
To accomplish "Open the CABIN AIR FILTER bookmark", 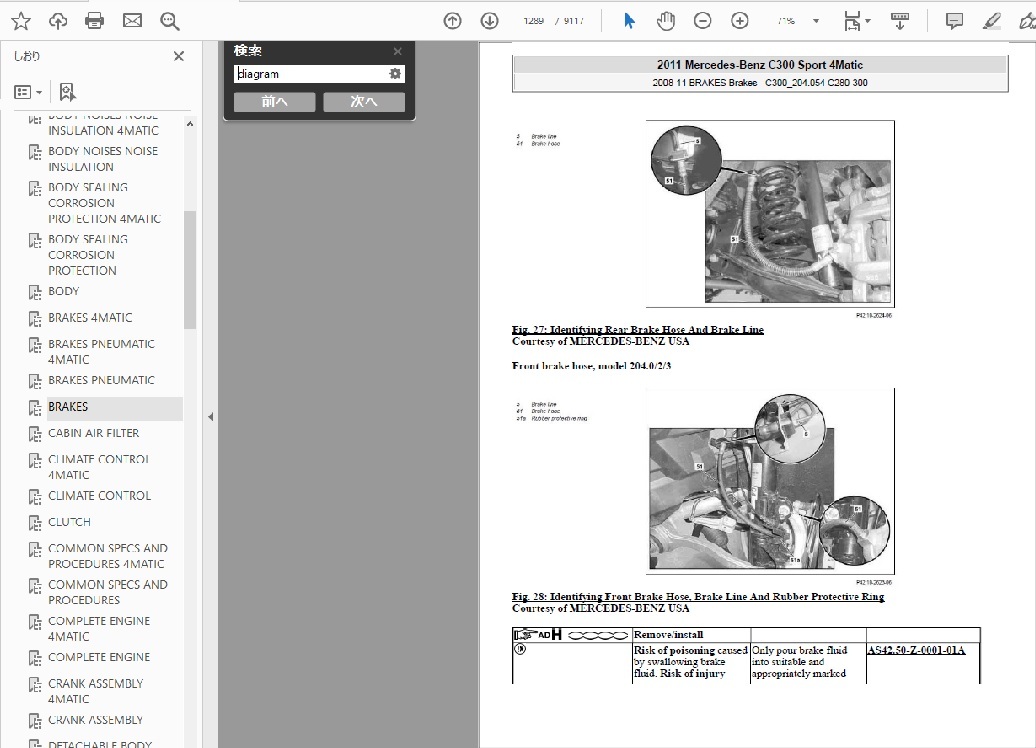I will (93, 433).
